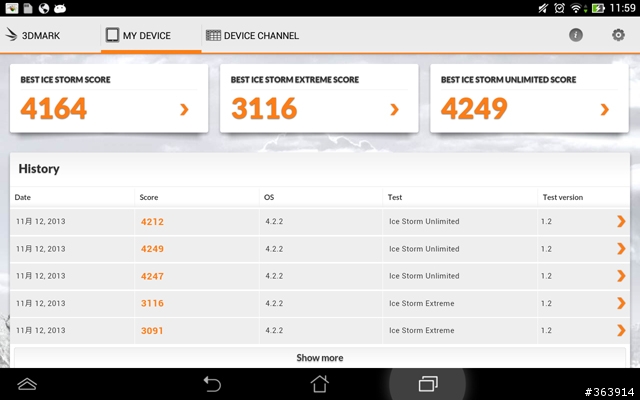Click the BEST ICE STORM SCORE card title
This screenshot has height=400, width=640.
[65, 80]
